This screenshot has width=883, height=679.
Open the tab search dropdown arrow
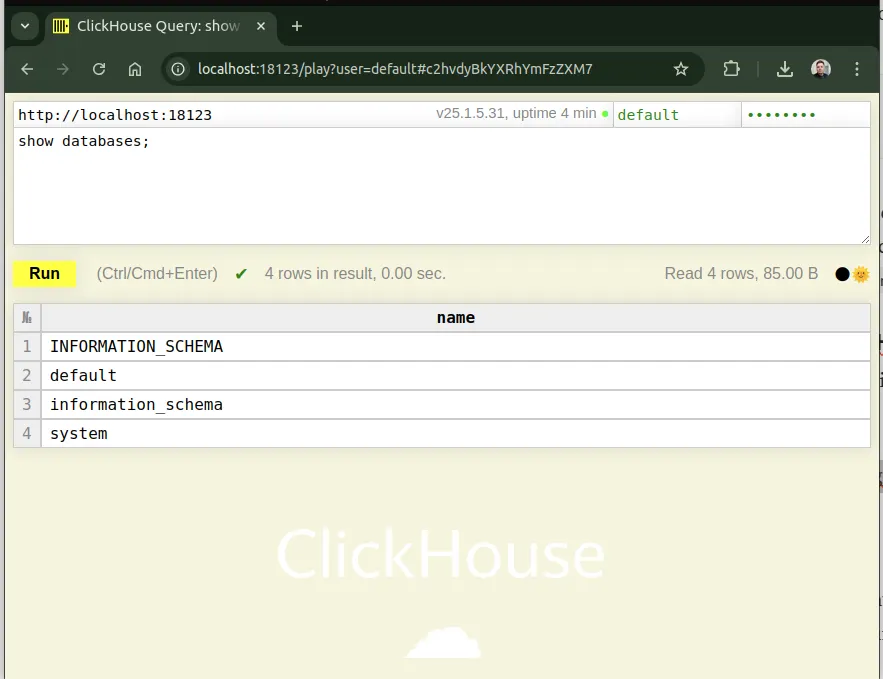click(x=25, y=26)
